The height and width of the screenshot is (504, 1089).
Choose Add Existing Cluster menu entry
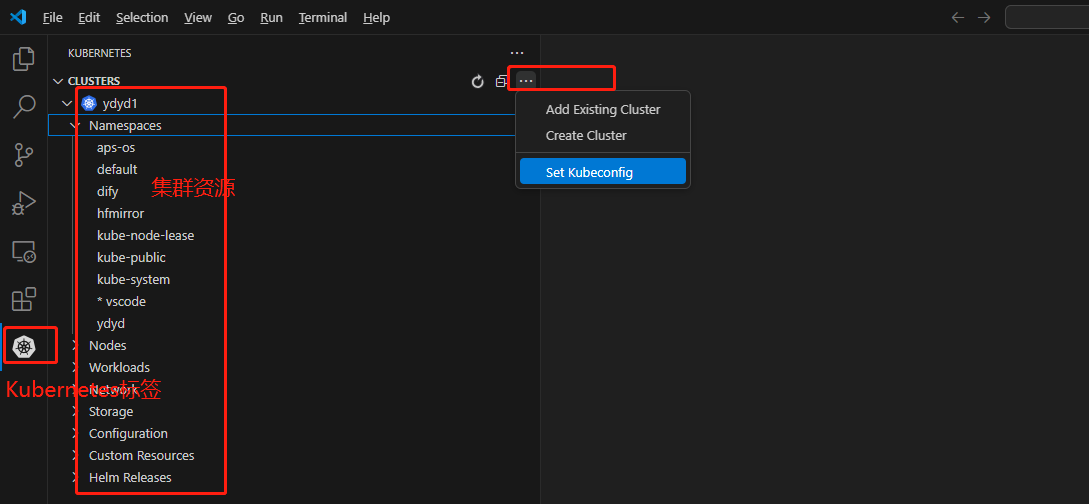click(603, 109)
